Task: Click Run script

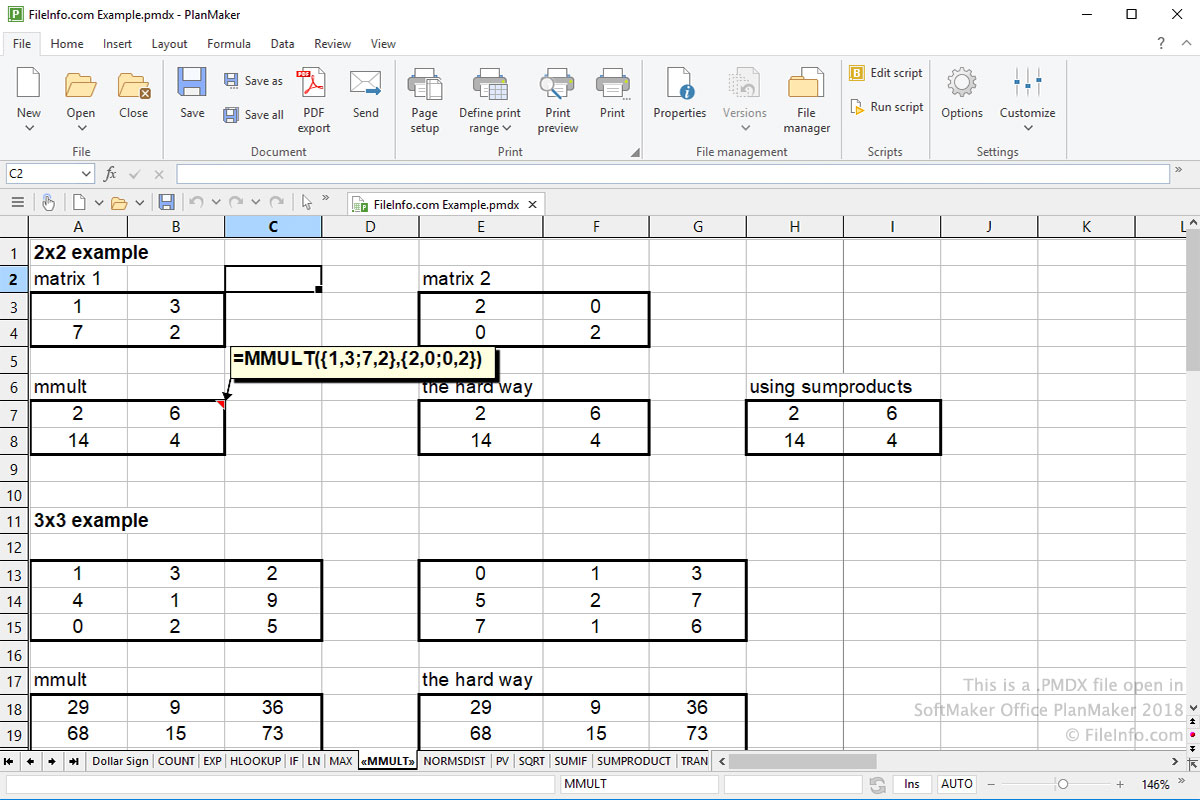Action: (886, 107)
